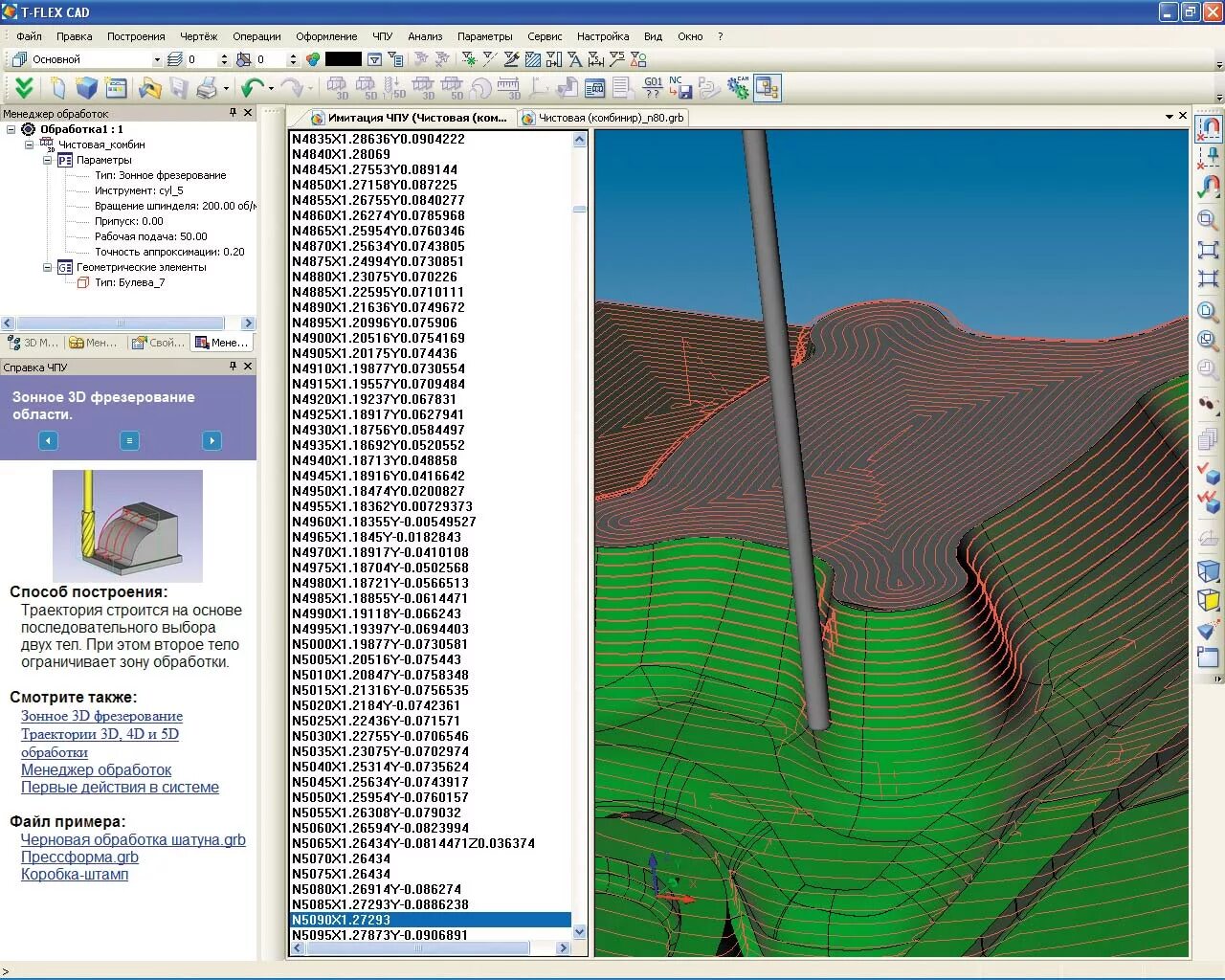This screenshot has height=980, width=1225.
Task: Click the zoom to fit all icon
Action: pos(1209,250)
